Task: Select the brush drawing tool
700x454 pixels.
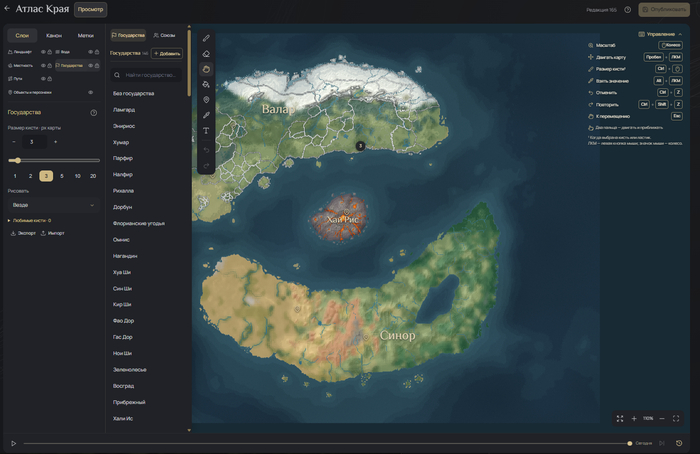Action: (x=206, y=38)
